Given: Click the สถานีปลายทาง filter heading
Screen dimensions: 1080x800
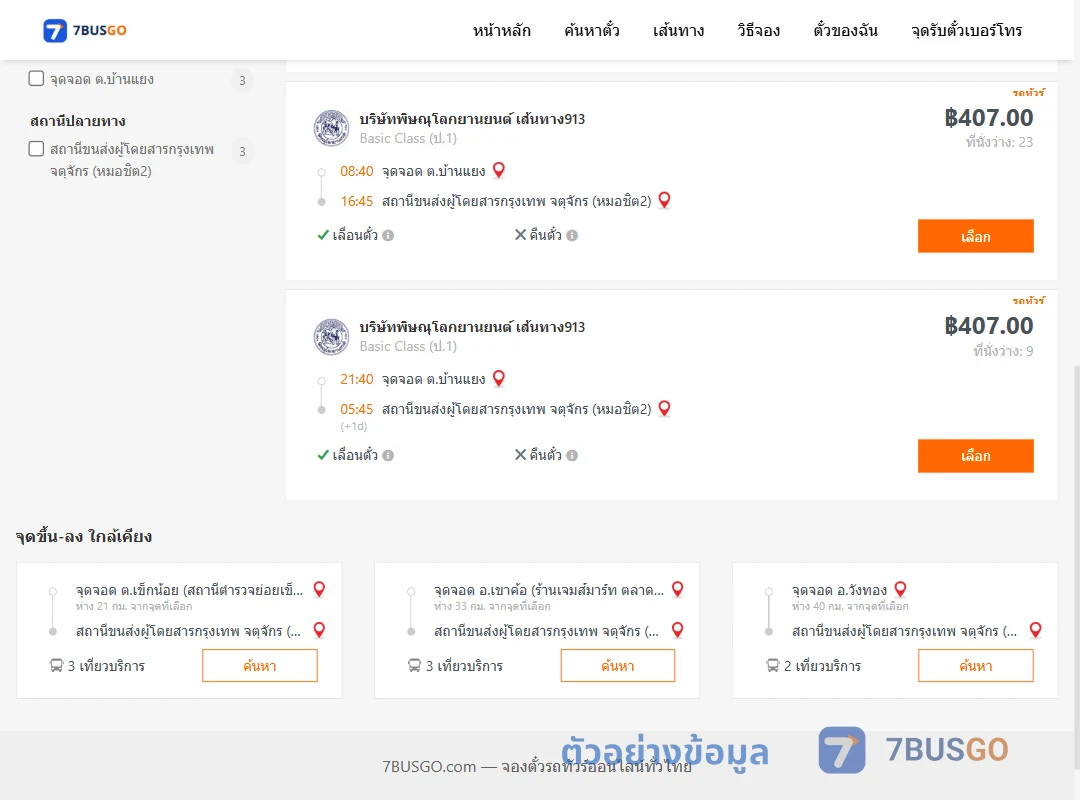Looking at the screenshot, I should pos(78,121).
